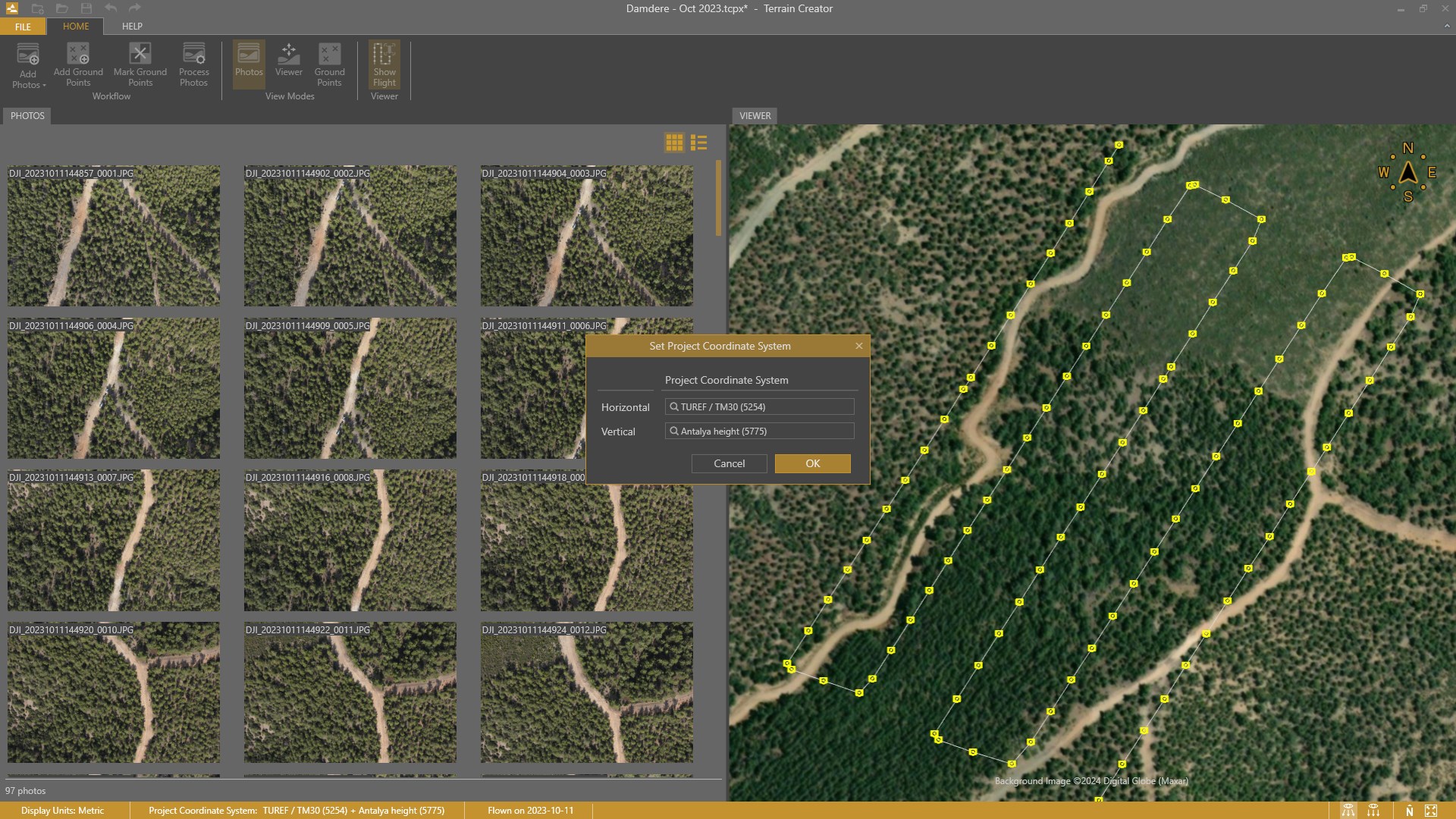Open the HELP ribbon tab
1456x819 pixels.
pos(132,27)
